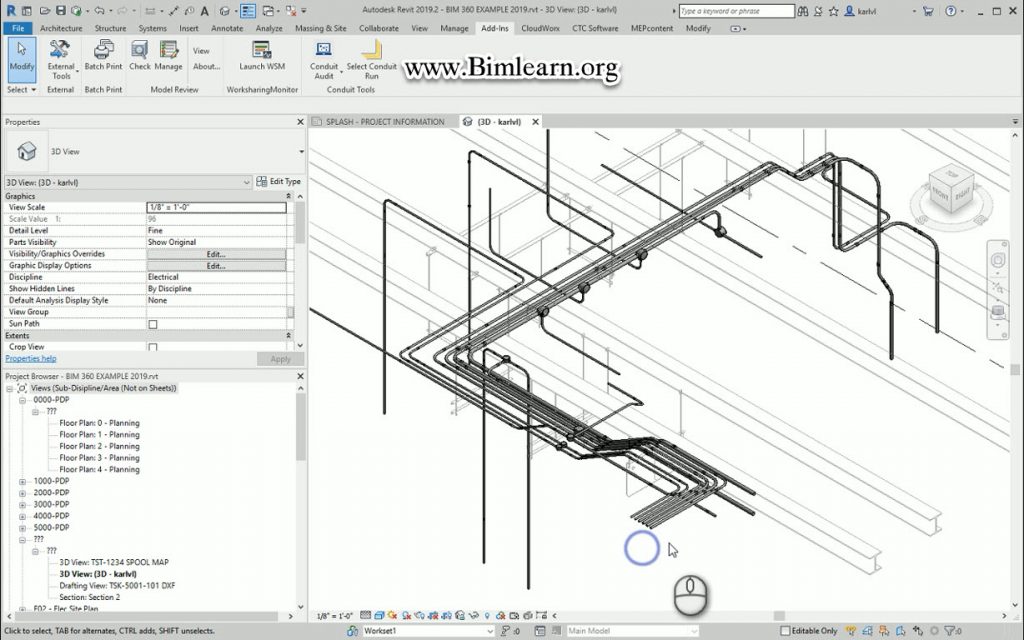Run the Model Review Check tool

140,56
